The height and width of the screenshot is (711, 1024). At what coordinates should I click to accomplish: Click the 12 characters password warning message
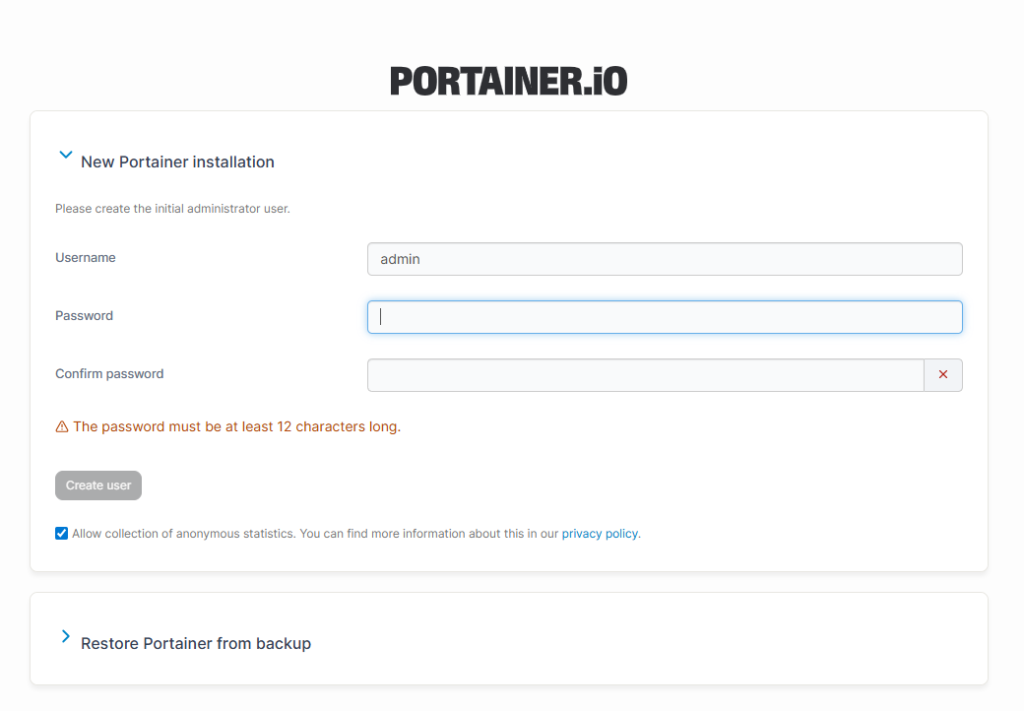(x=236, y=427)
